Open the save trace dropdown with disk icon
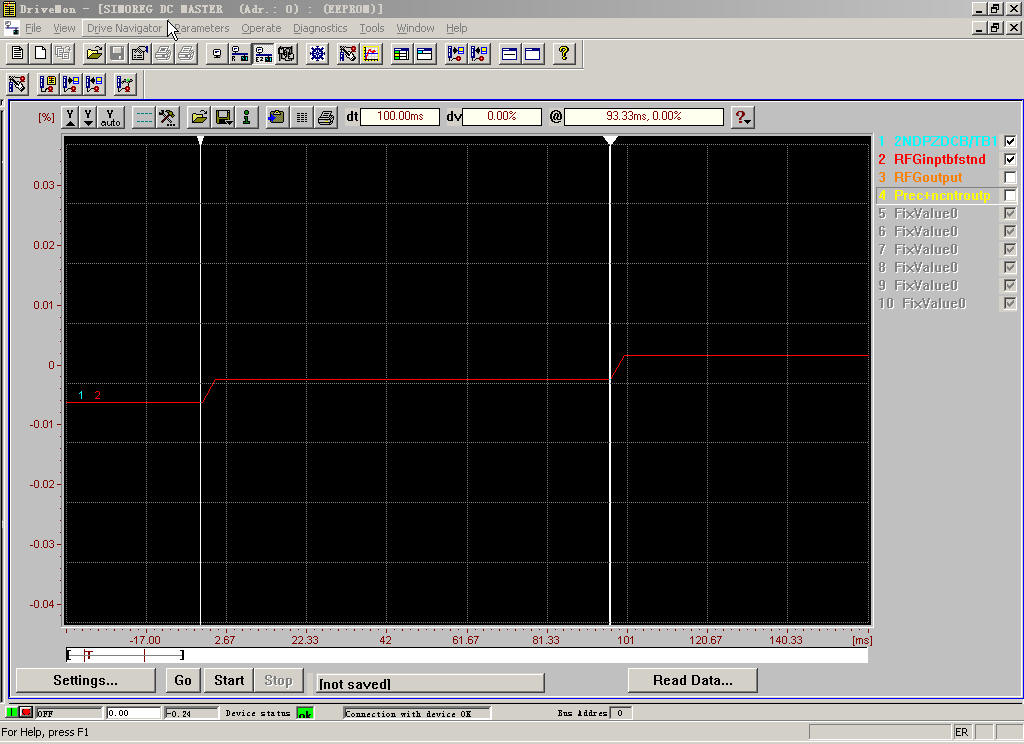This screenshot has height=744, width=1024. click(223, 118)
